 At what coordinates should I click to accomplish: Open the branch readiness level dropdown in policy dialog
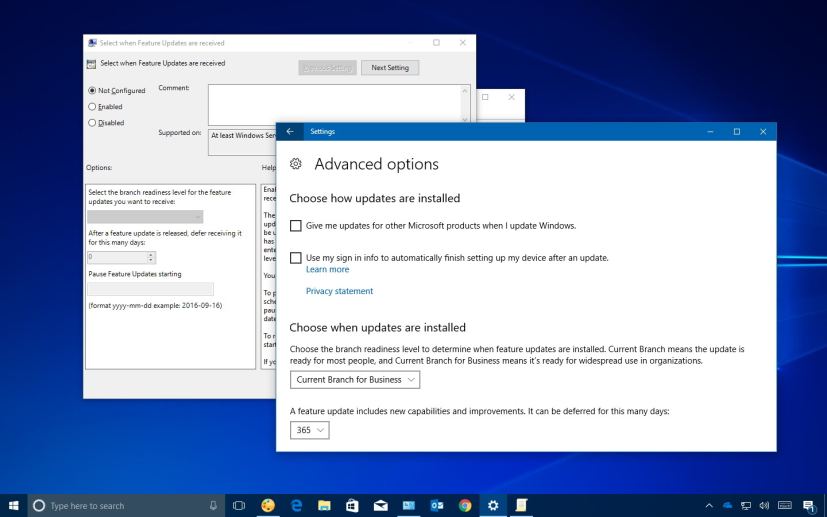coord(145,217)
